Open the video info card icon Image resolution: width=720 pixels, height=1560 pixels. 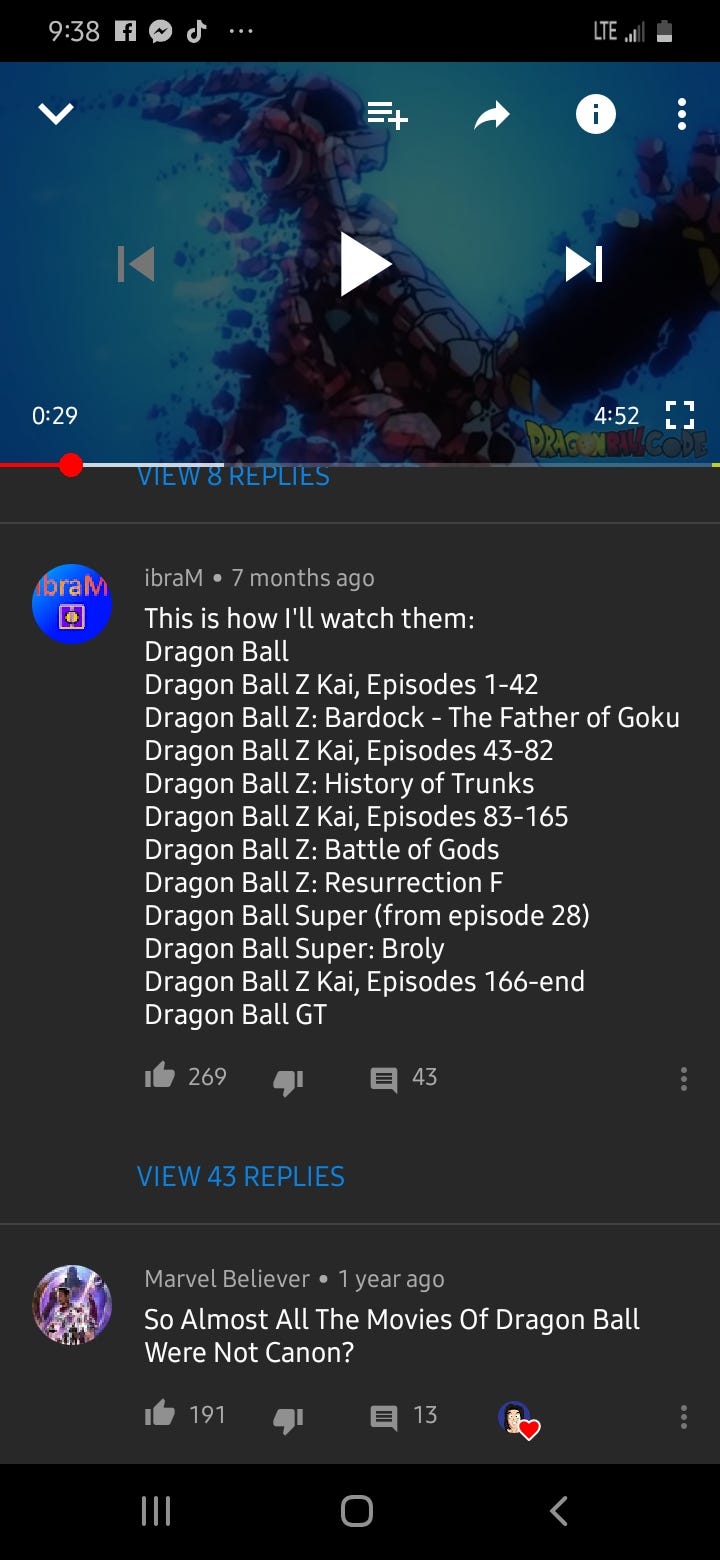pos(596,116)
